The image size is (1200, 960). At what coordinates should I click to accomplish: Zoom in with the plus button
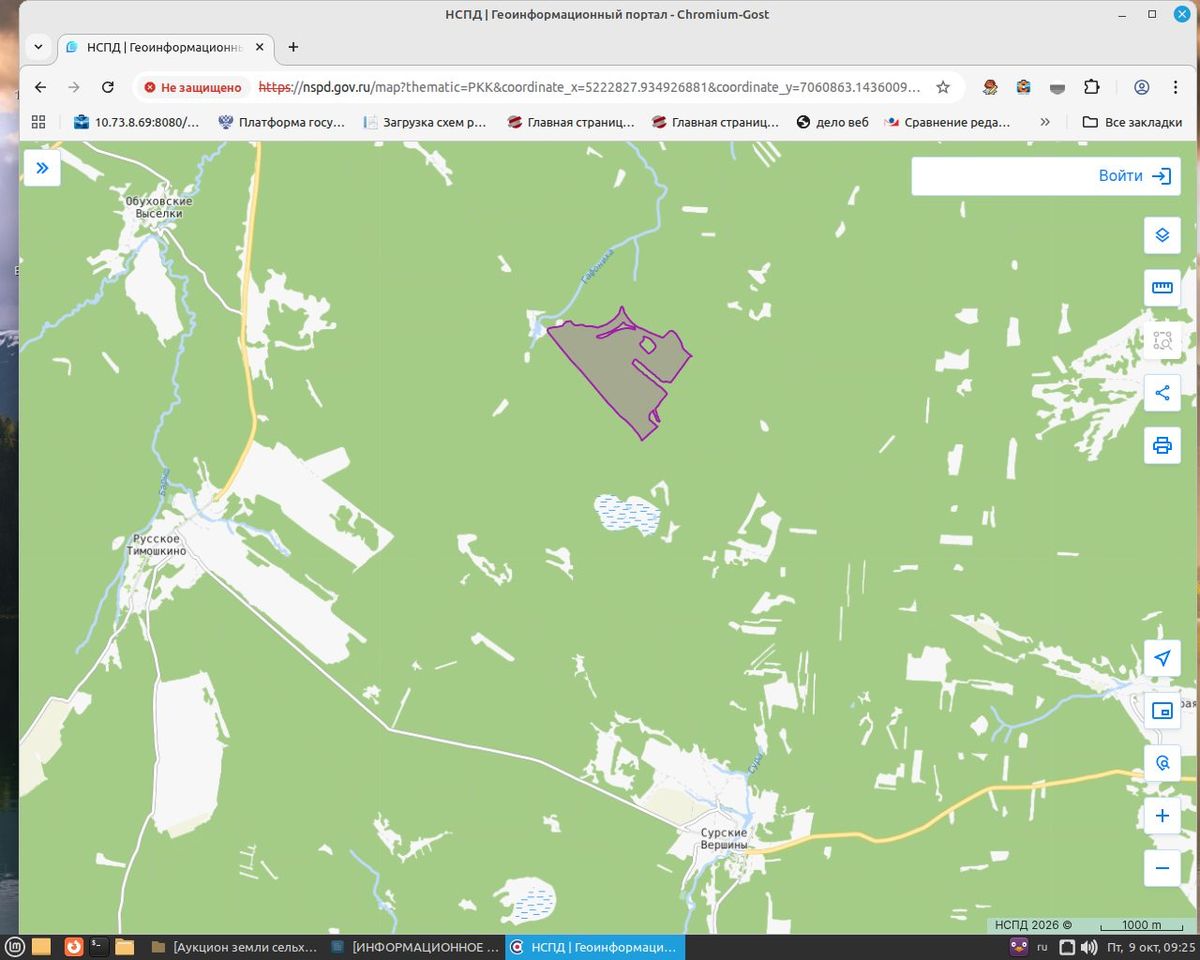(1162, 816)
